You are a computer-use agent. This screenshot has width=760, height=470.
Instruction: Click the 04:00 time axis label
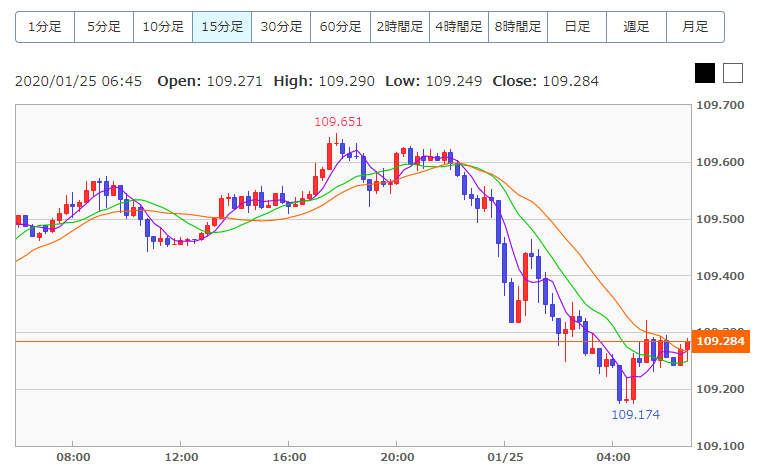pyautogui.click(x=614, y=457)
